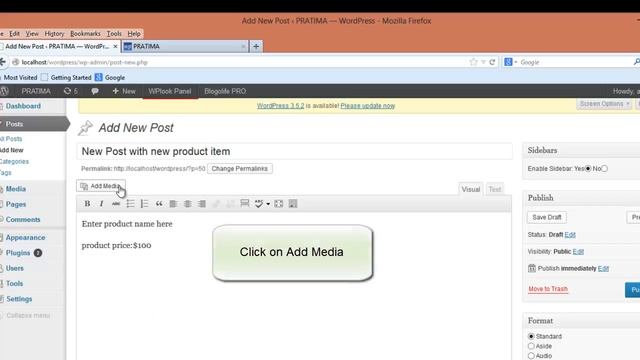Select Yes for Enable Sidebar

(x=588, y=169)
